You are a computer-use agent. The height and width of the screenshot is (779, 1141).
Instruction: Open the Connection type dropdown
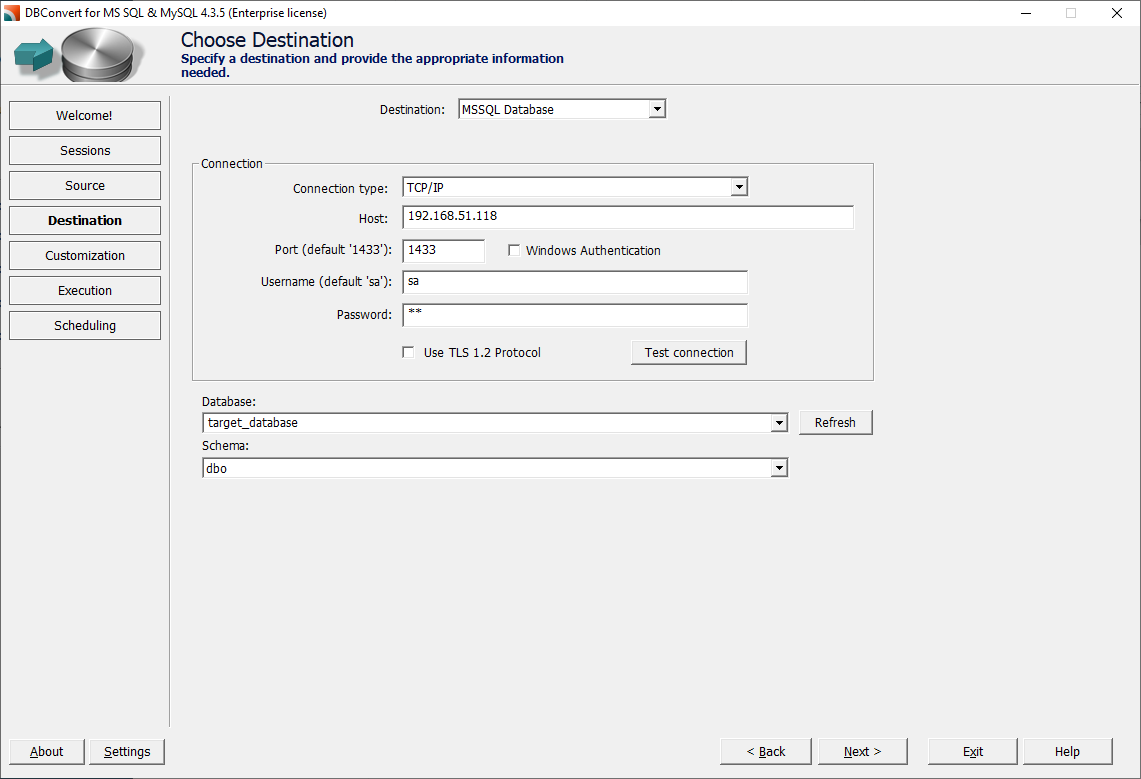coord(738,186)
